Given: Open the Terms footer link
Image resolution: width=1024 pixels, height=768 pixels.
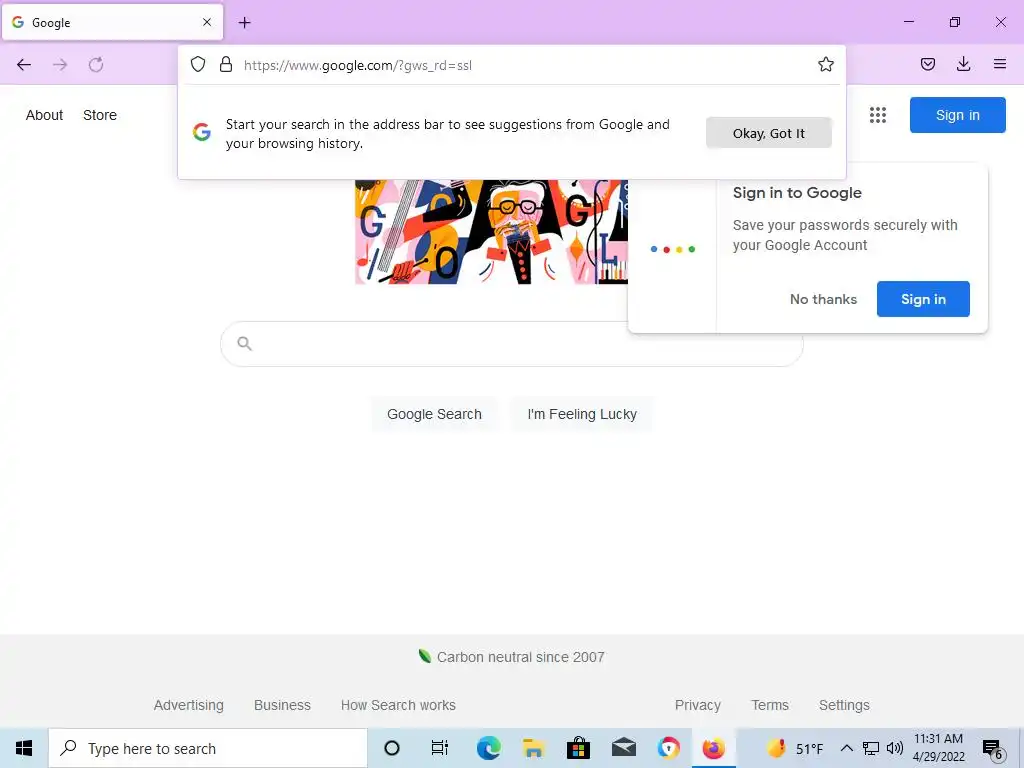Looking at the screenshot, I should click(x=770, y=705).
